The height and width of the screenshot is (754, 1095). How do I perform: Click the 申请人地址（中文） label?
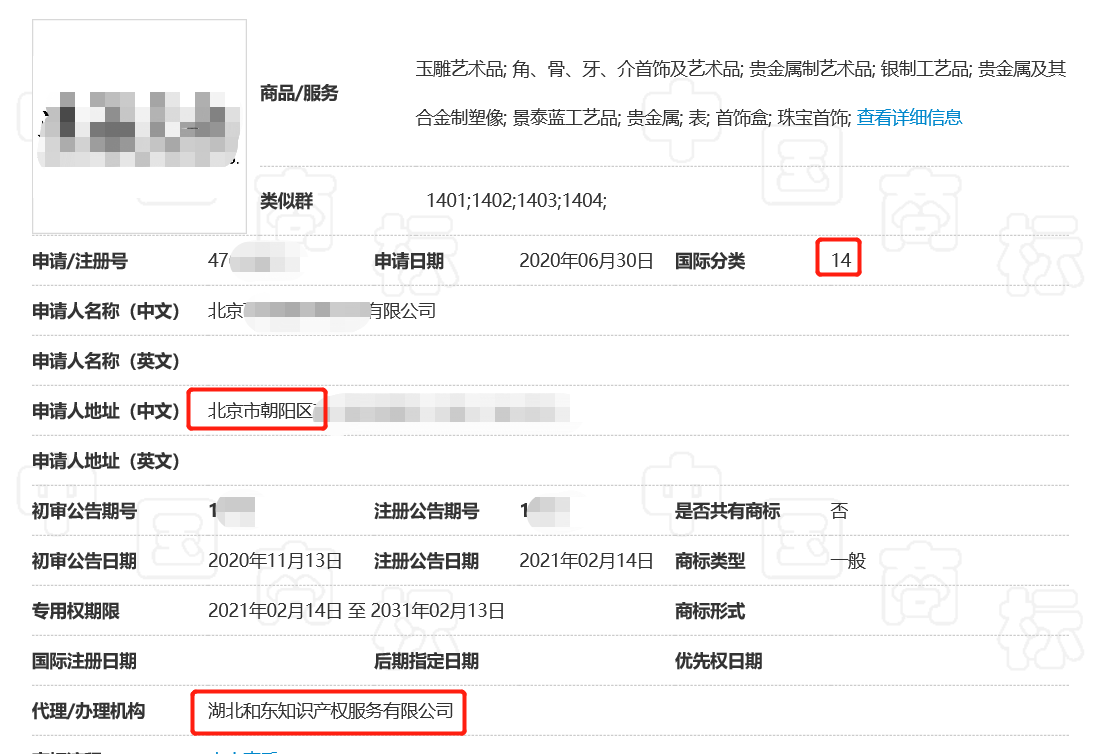pyautogui.click(x=106, y=411)
